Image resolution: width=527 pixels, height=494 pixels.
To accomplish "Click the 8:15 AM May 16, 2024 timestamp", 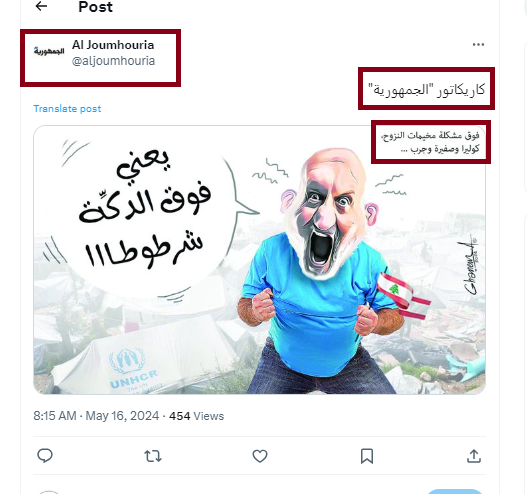I will 96,416.
